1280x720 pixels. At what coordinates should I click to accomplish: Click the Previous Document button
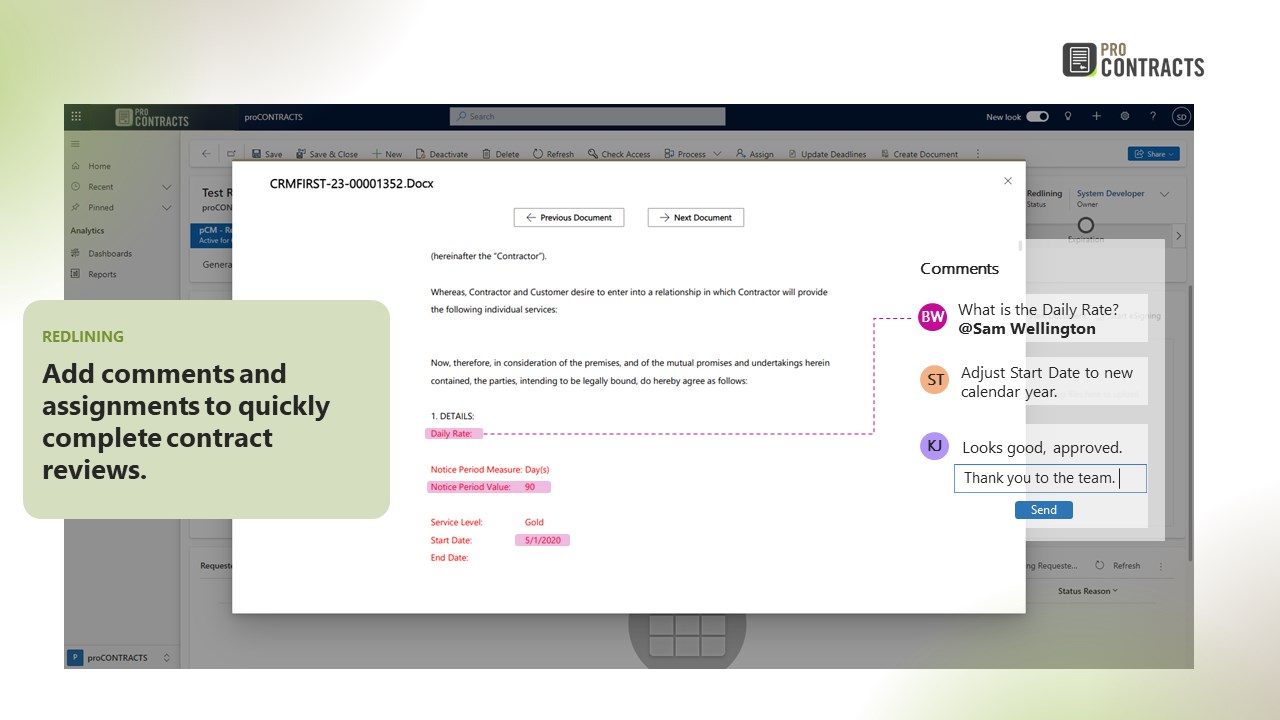[569, 217]
